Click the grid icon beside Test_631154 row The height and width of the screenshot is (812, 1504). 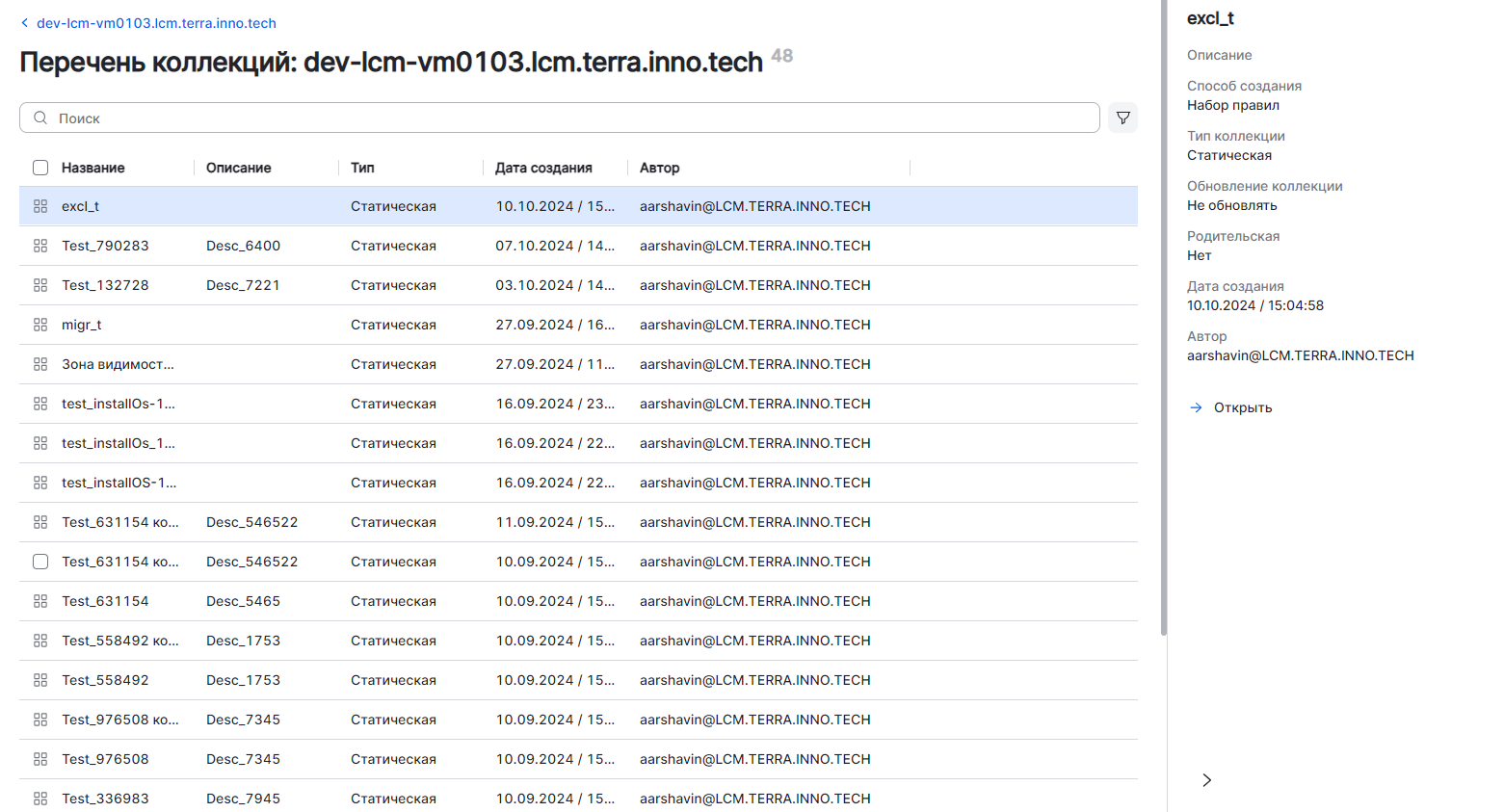coord(40,601)
